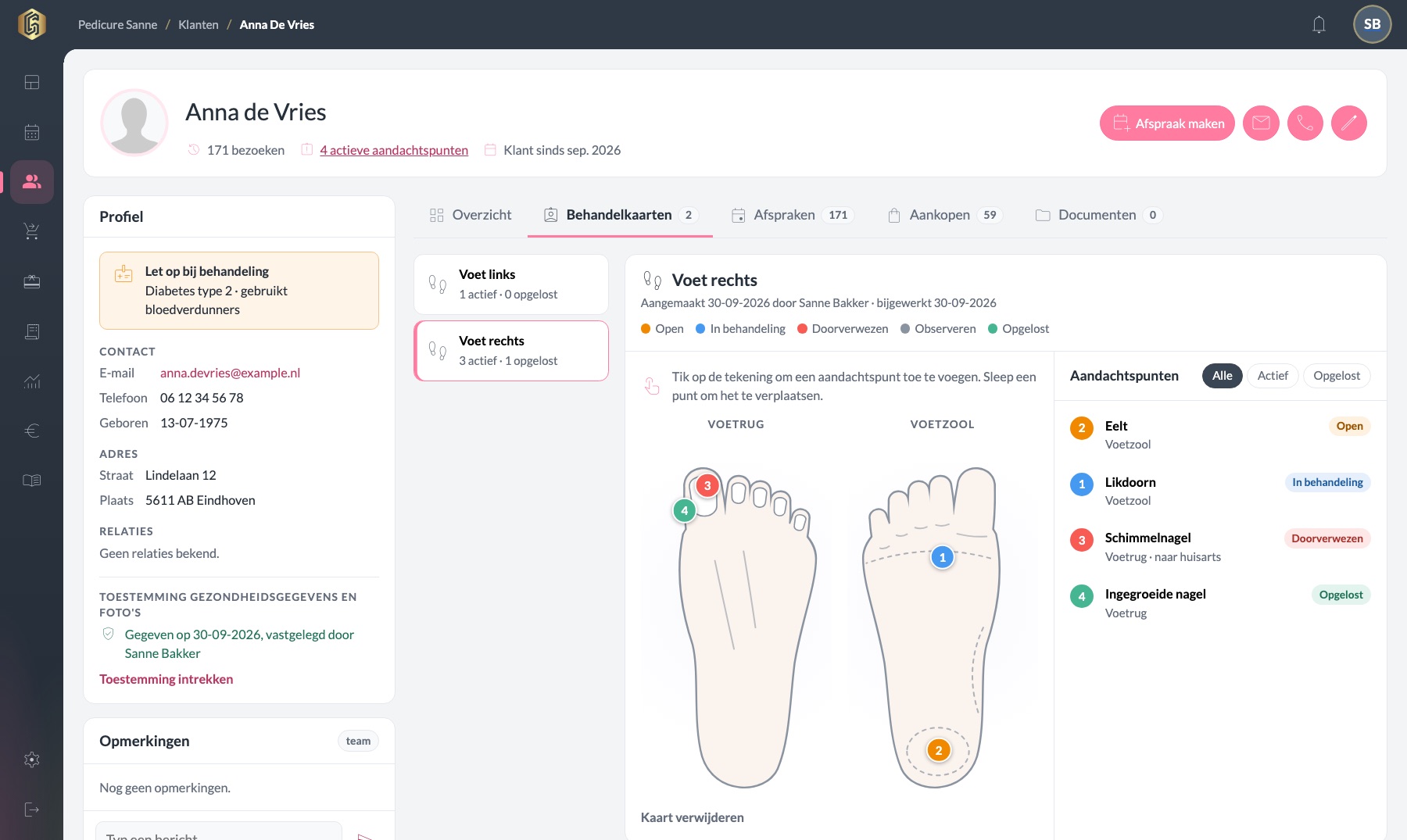Image resolution: width=1407 pixels, height=840 pixels.
Task: Open the Eelt aandachtspunt in the list
Action: 1219,435
